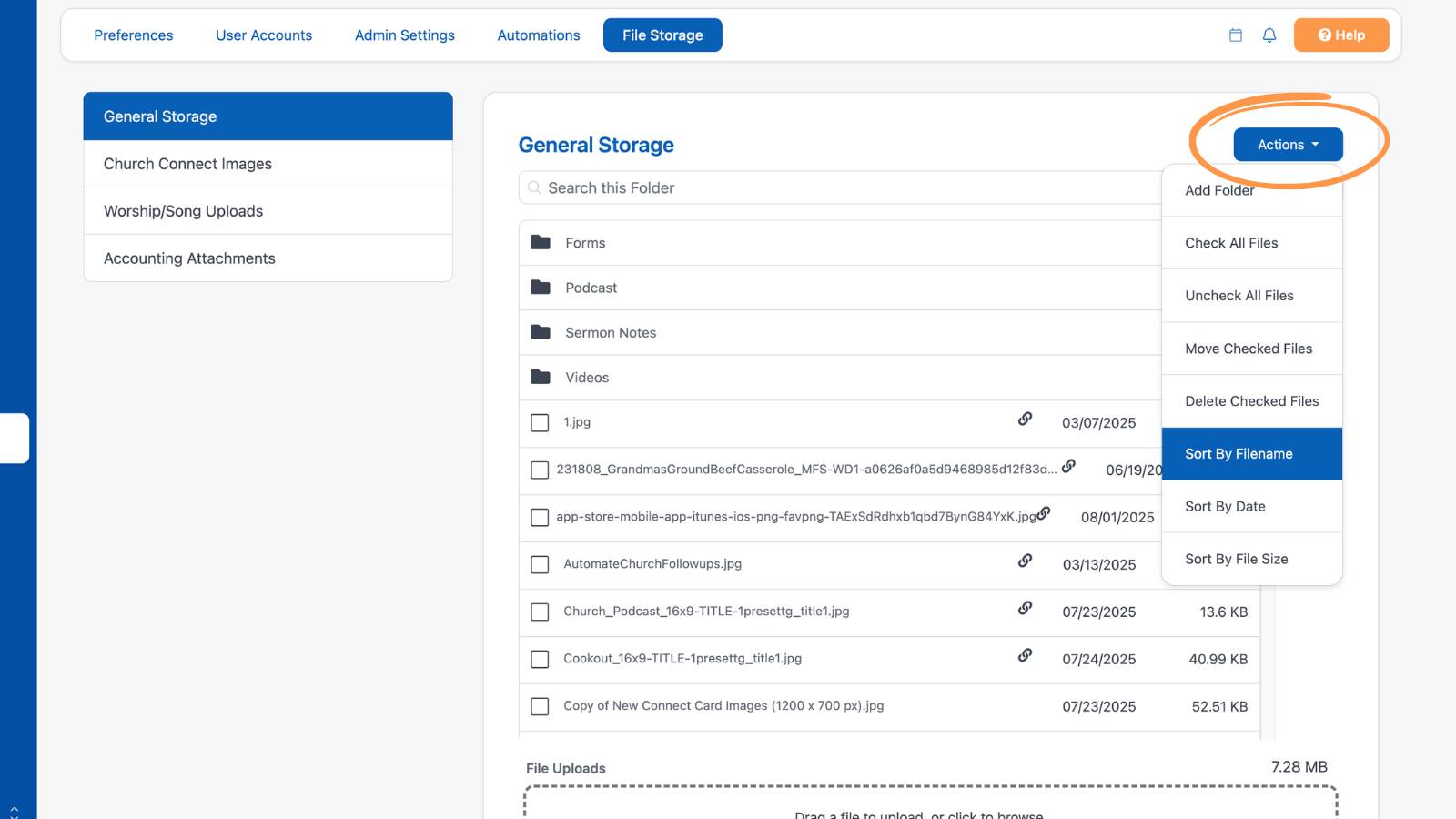Click the Forms folder icon
Image resolution: width=1456 pixels, height=819 pixels.
(541, 242)
